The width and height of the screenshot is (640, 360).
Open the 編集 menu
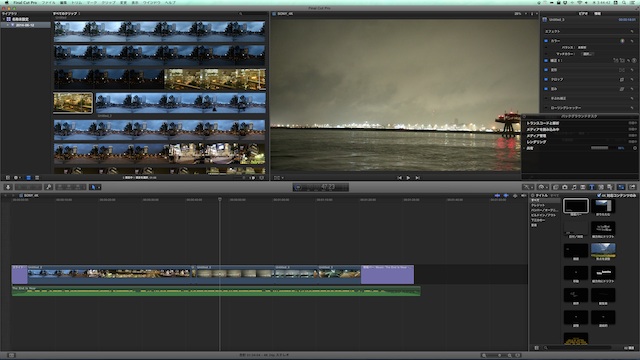(x=63, y=2)
